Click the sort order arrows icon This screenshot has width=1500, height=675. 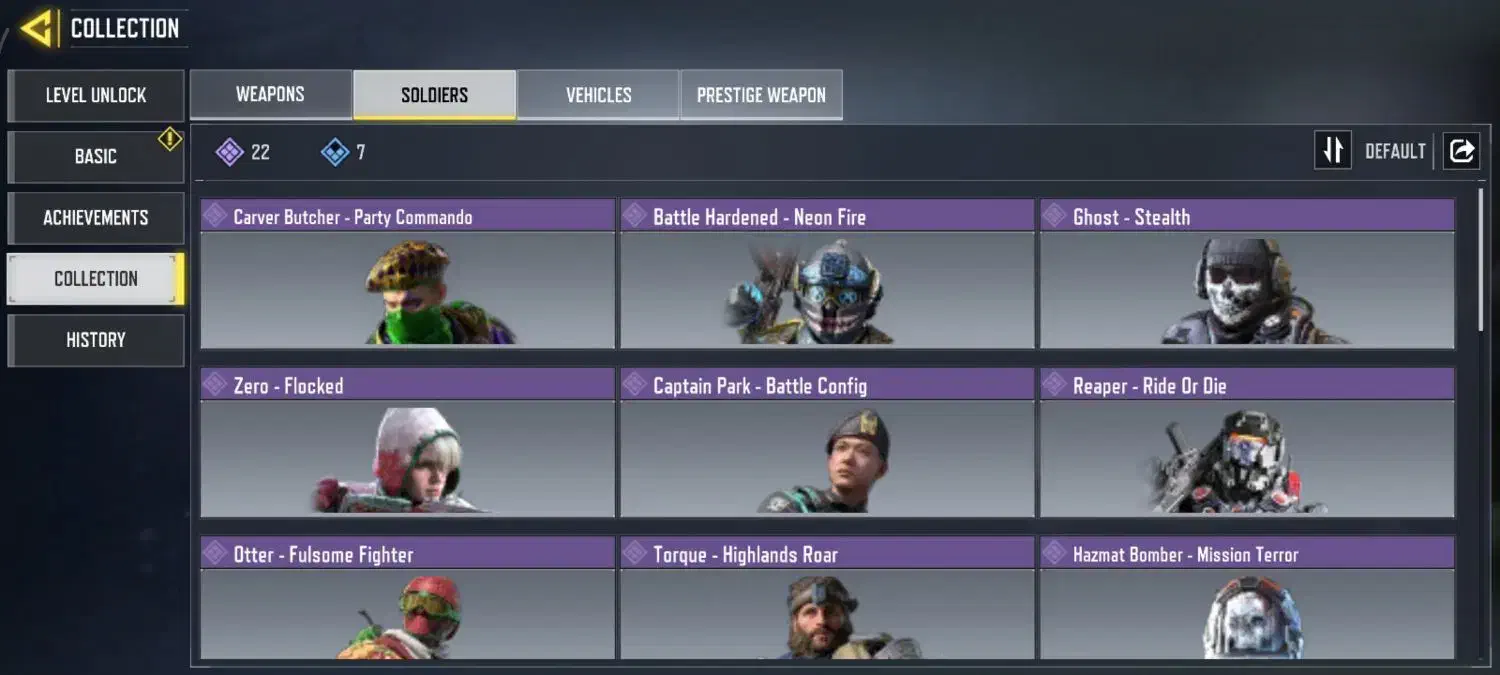tap(1332, 151)
